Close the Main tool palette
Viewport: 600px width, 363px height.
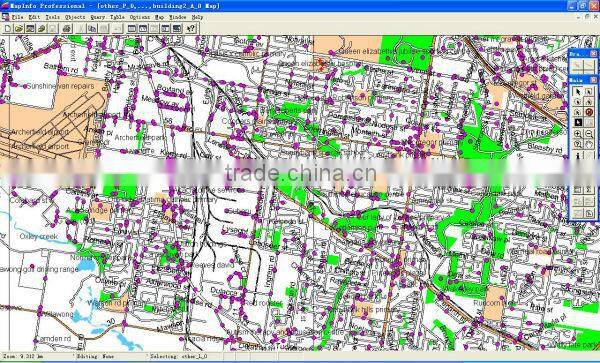click(593, 80)
